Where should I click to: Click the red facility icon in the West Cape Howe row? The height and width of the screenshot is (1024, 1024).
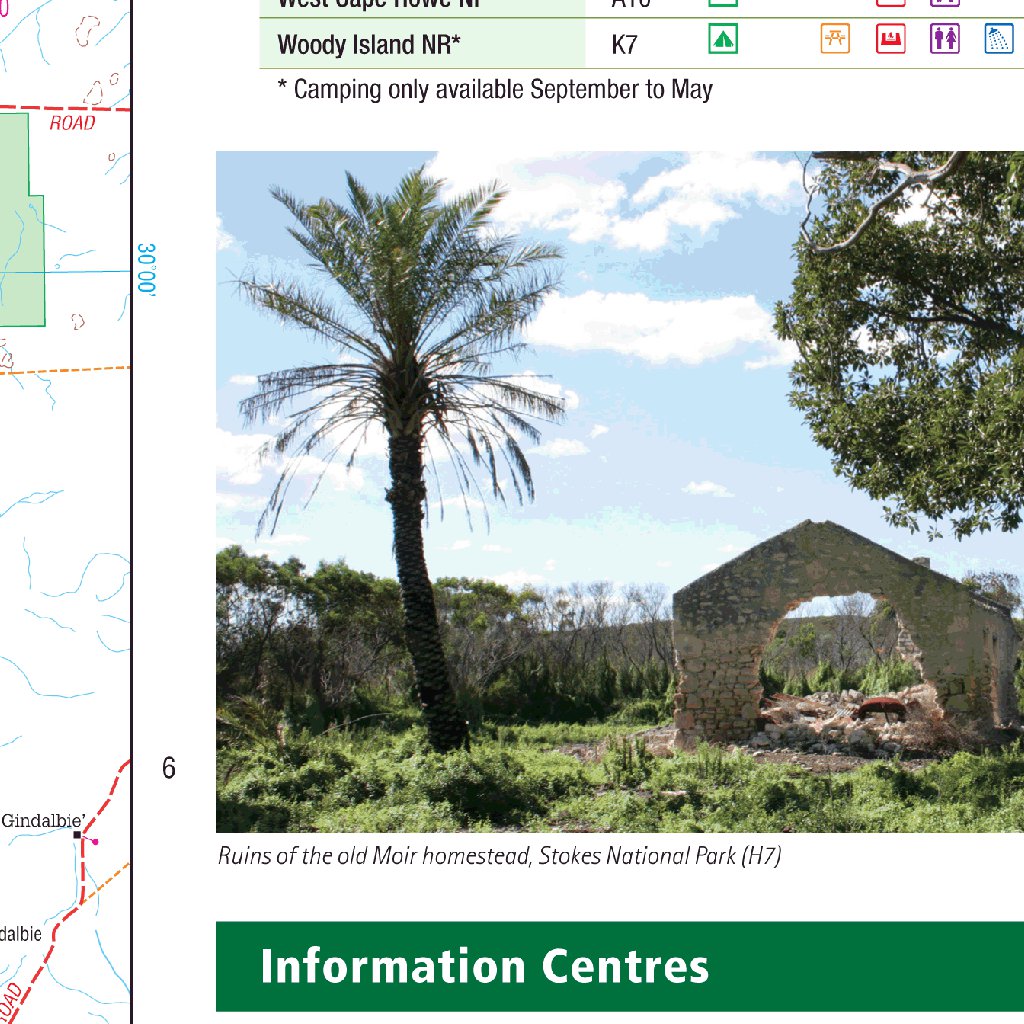tap(893, 5)
